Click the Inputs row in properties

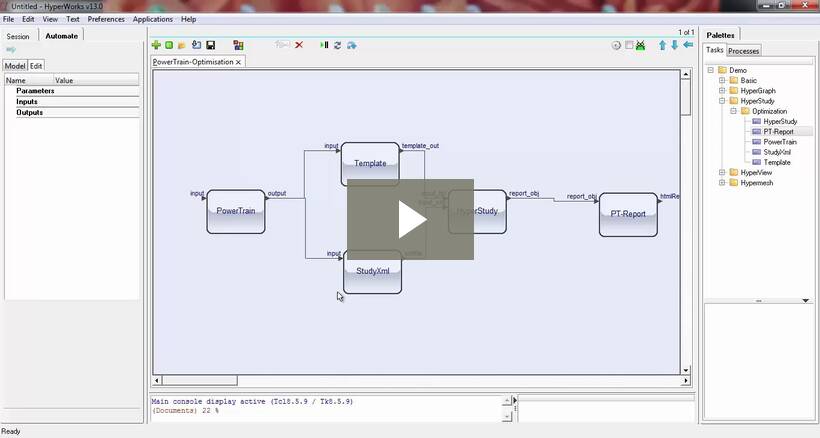point(72,102)
